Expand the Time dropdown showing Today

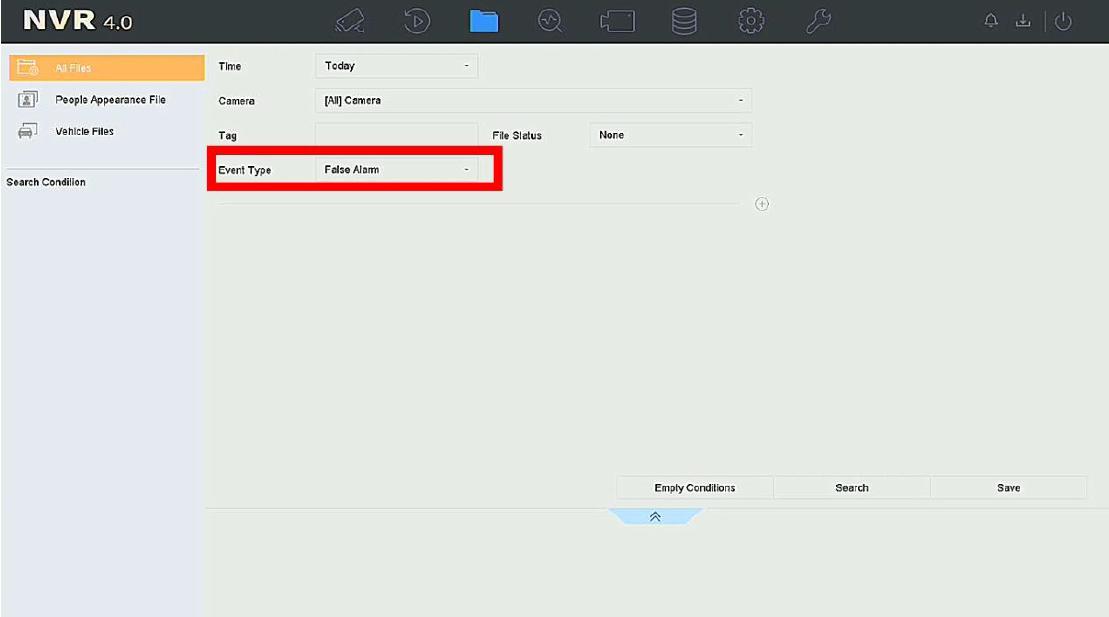(396, 66)
